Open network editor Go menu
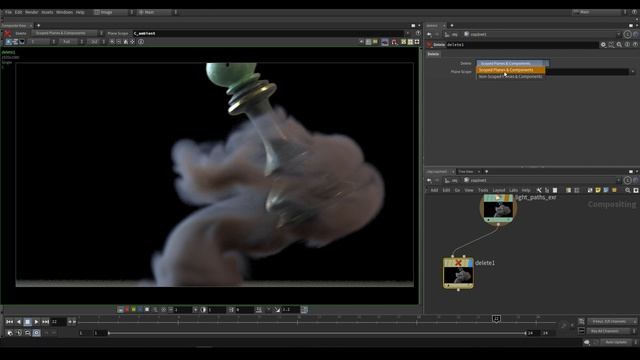This screenshot has height=360, width=640. click(x=457, y=190)
